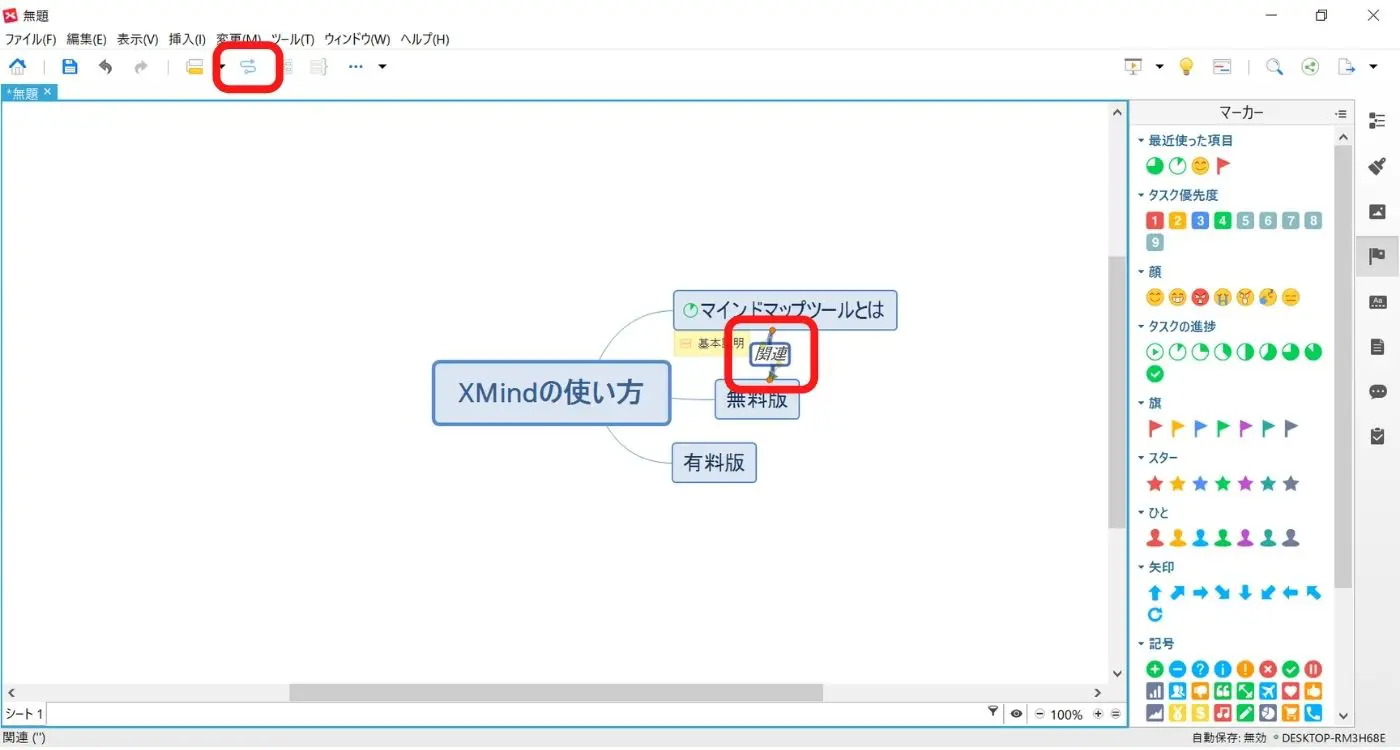Start slideshow presentation mode
The width and height of the screenshot is (1400, 750).
click(x=1133, y=66)
